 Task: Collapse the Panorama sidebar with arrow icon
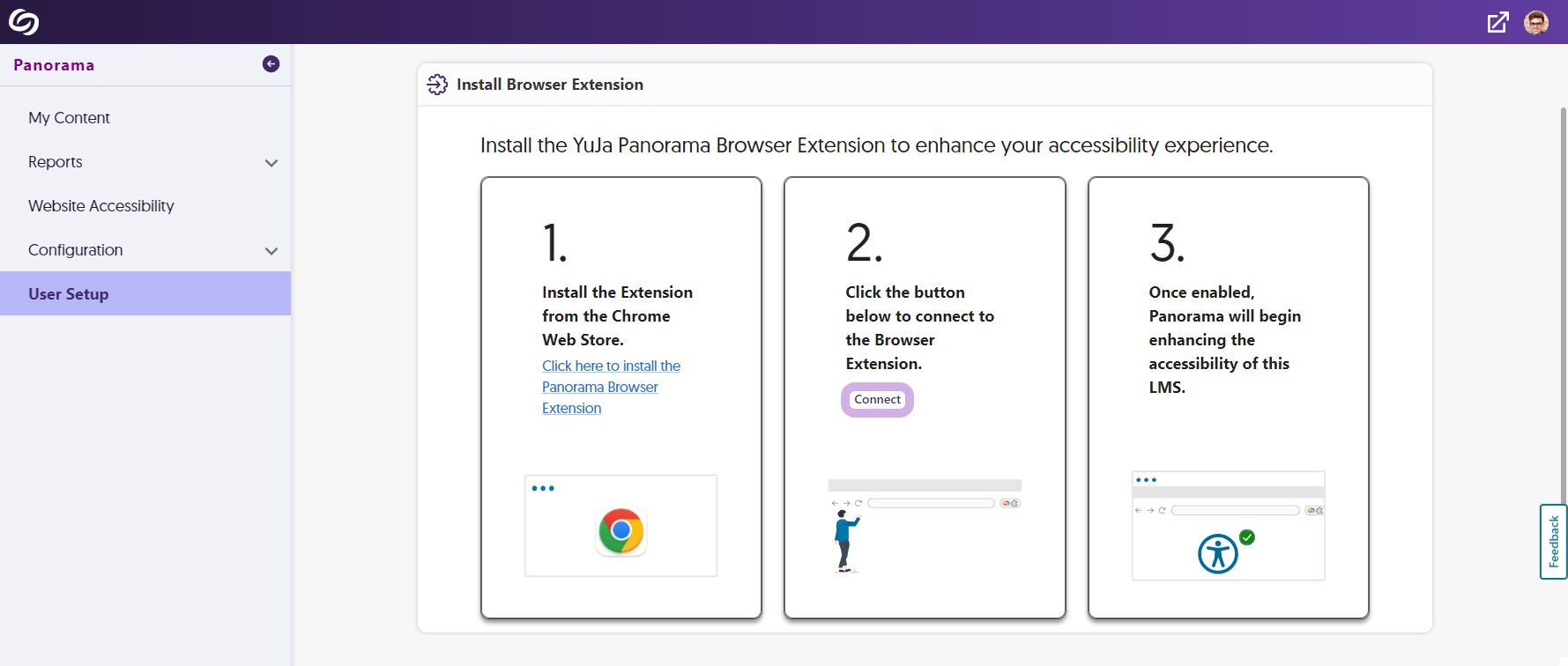(271, 64)
